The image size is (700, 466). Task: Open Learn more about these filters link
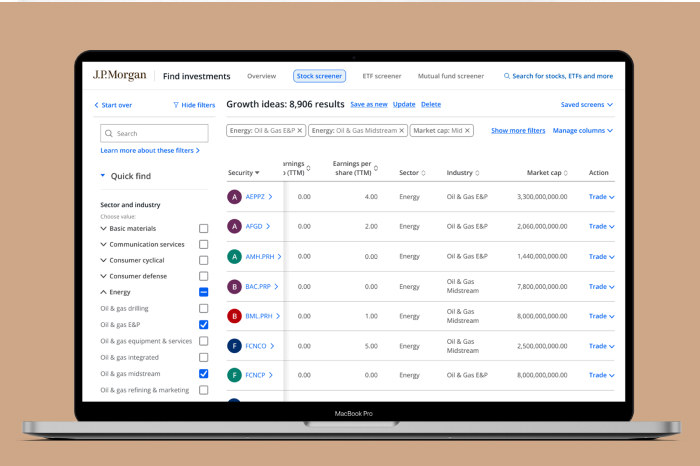[150, 150]
